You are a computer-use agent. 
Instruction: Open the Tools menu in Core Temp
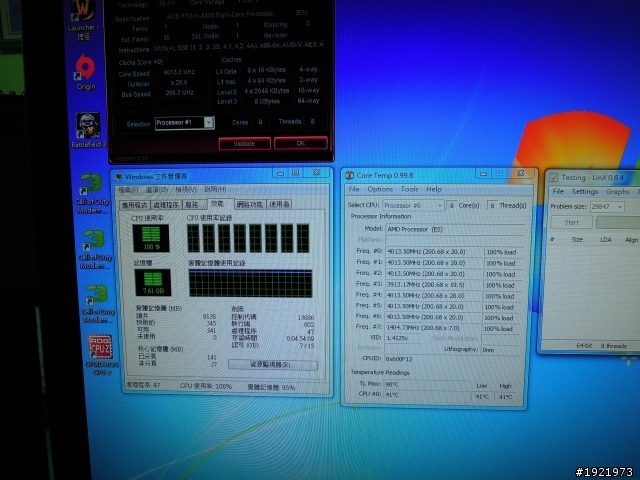[409, 189]
